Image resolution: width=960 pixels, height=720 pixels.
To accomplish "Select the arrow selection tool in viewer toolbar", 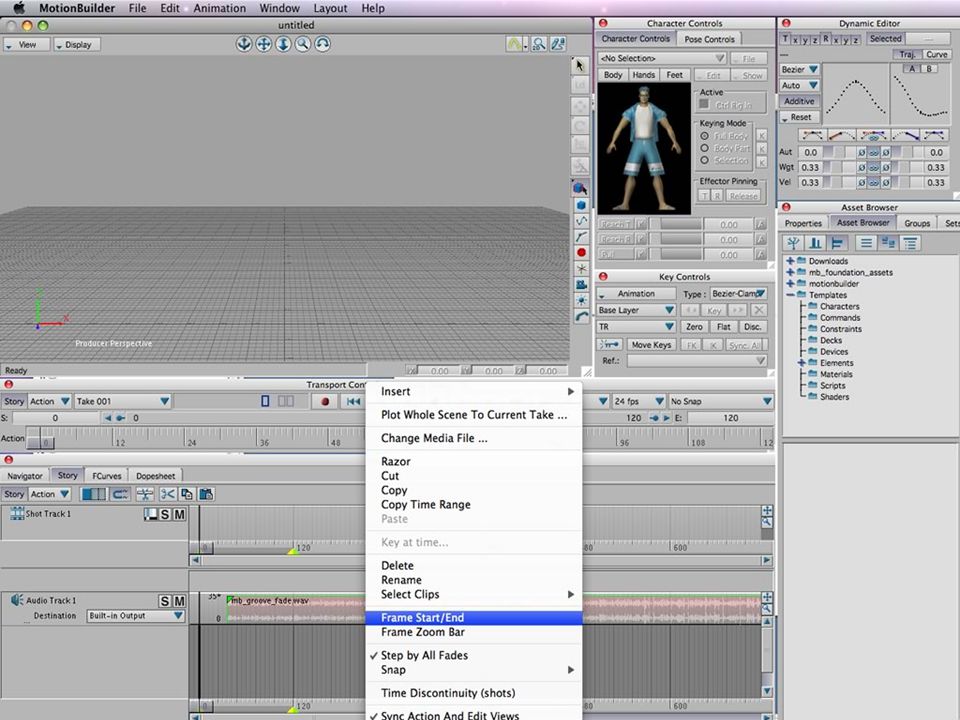I will click(580, 65).
